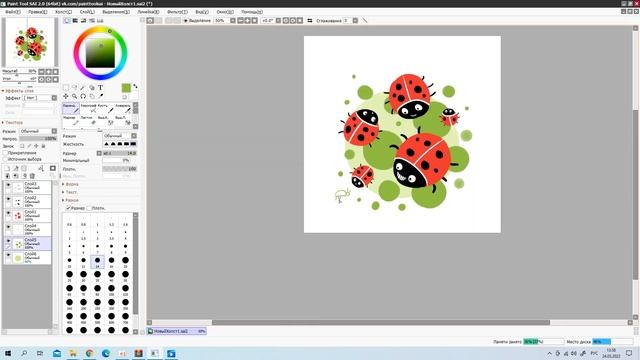
Task: Uncheck the Размер checkbox
Action: [68, 208]
